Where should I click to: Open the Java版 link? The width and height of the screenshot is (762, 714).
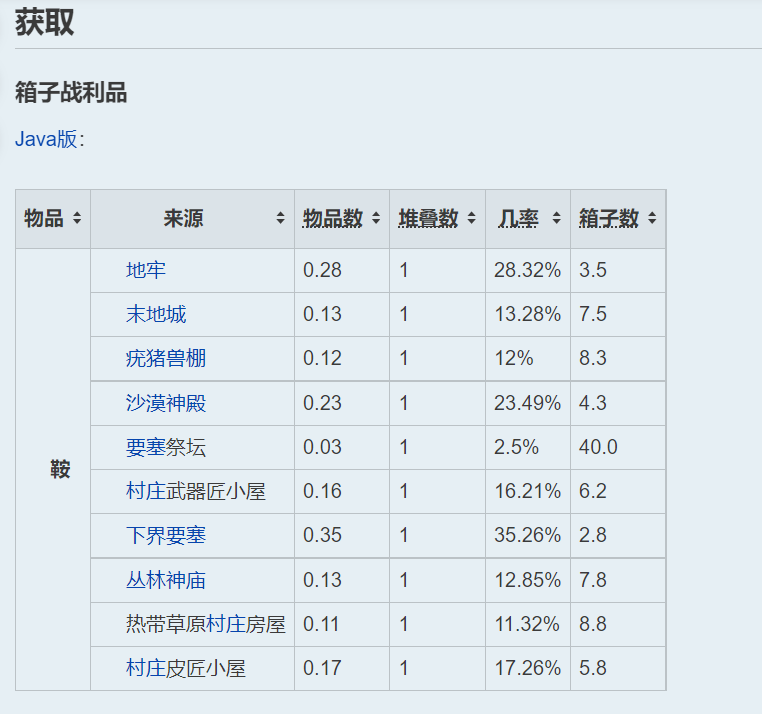[46, 139]
